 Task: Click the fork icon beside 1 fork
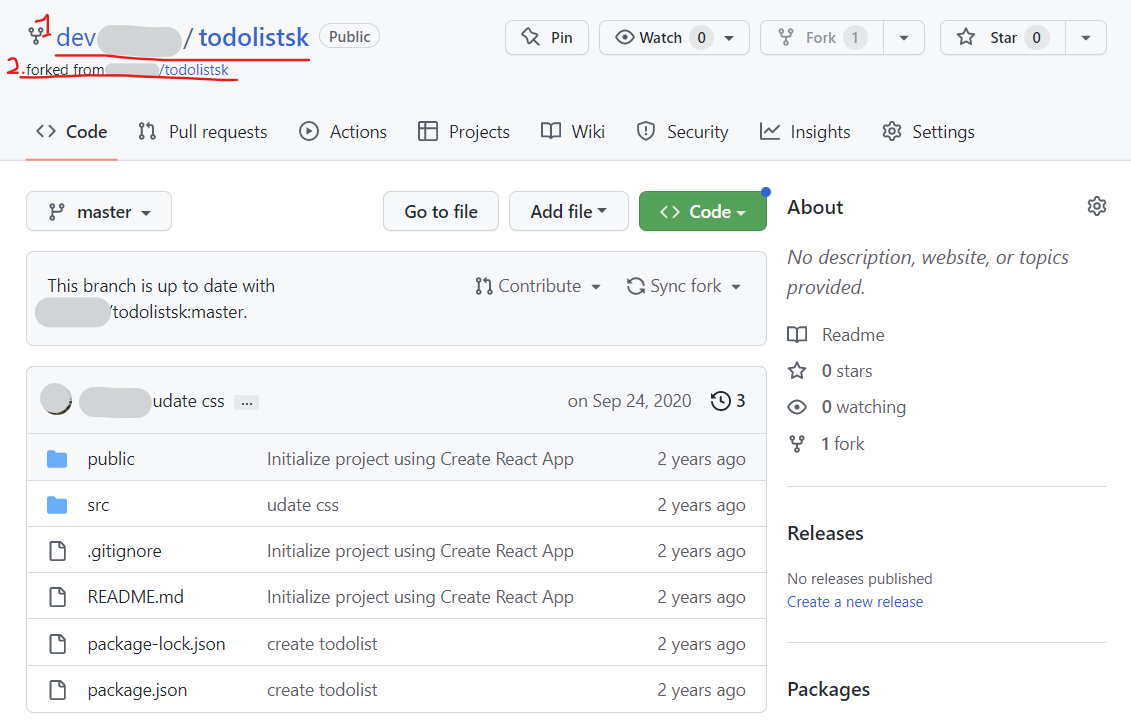pos(797,443)
